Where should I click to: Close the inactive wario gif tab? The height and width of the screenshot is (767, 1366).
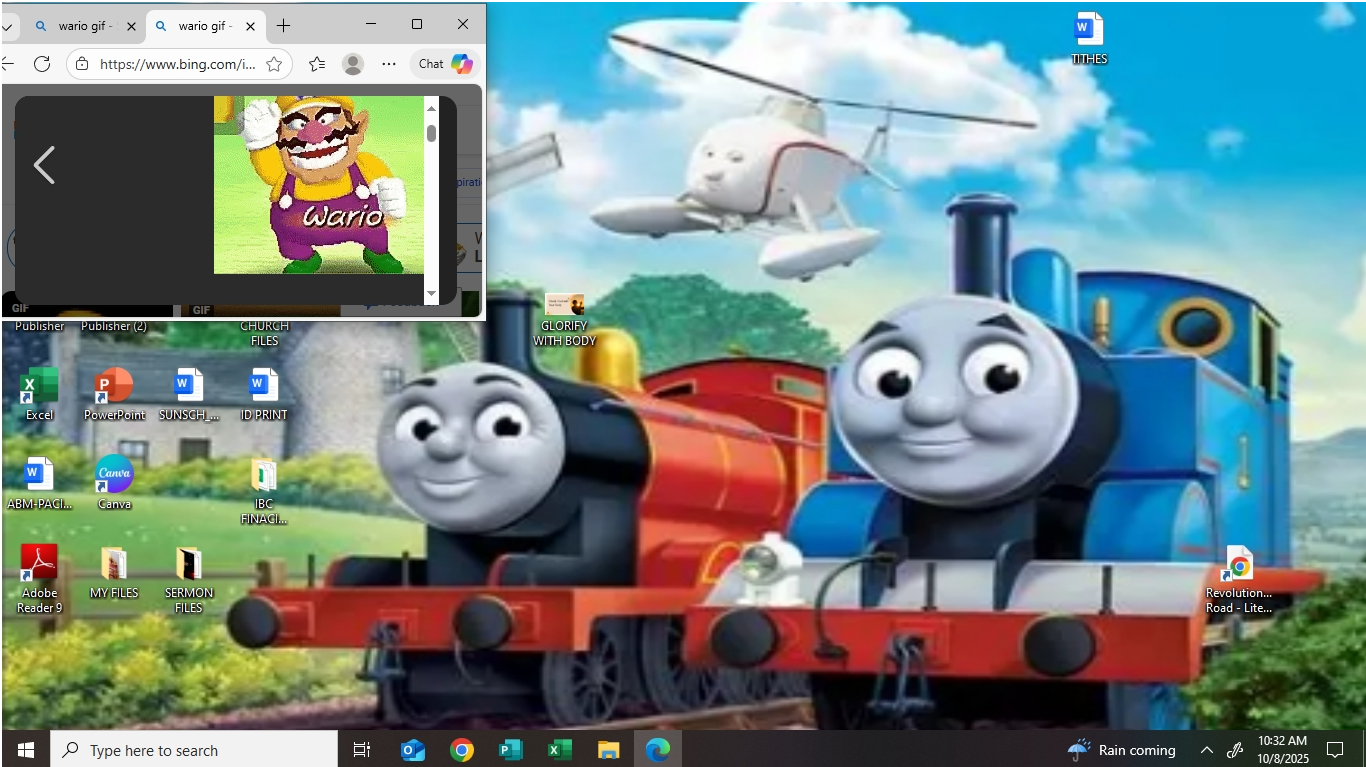(131, 27)
